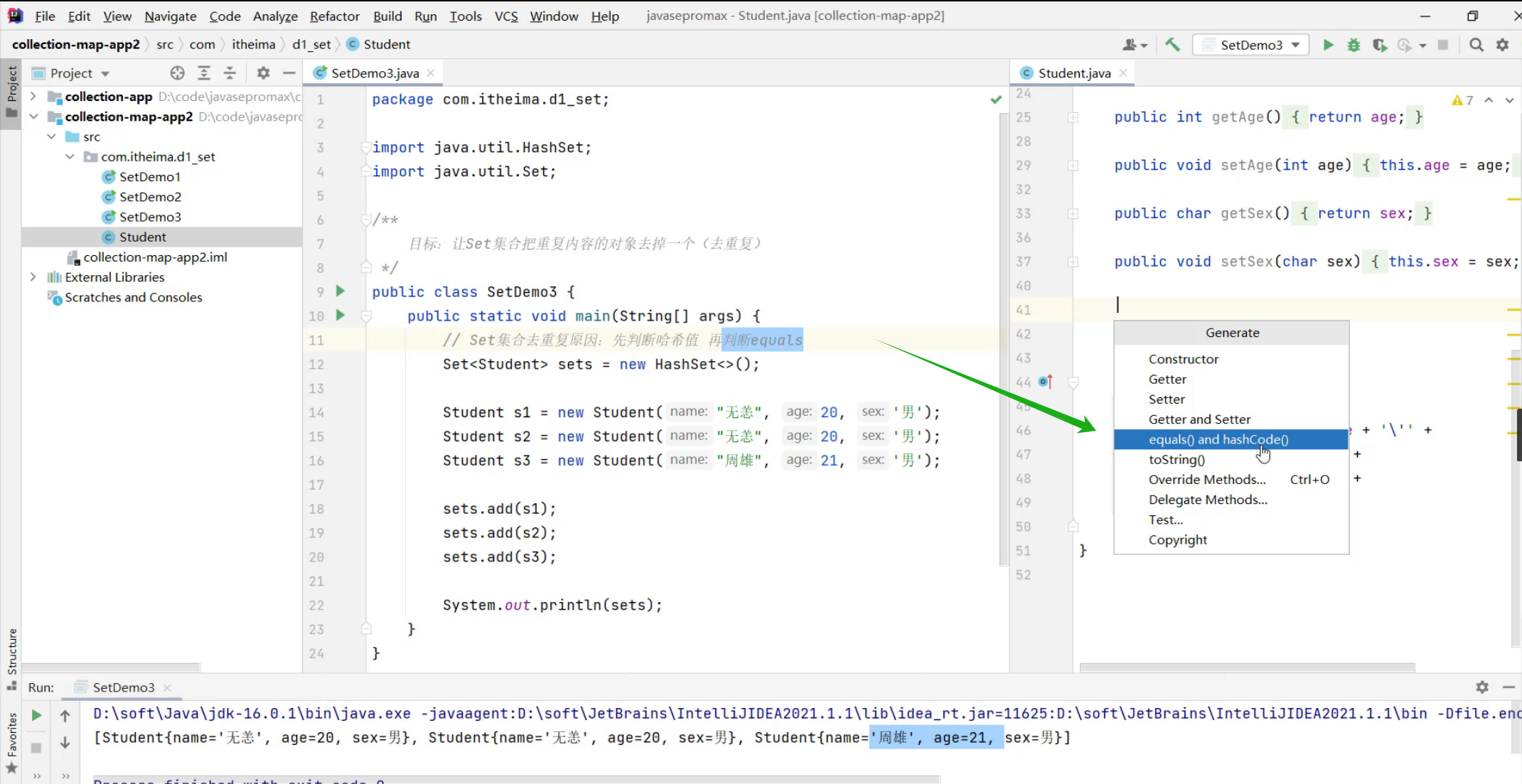Open the Refactor menu

tap(334, 16)
